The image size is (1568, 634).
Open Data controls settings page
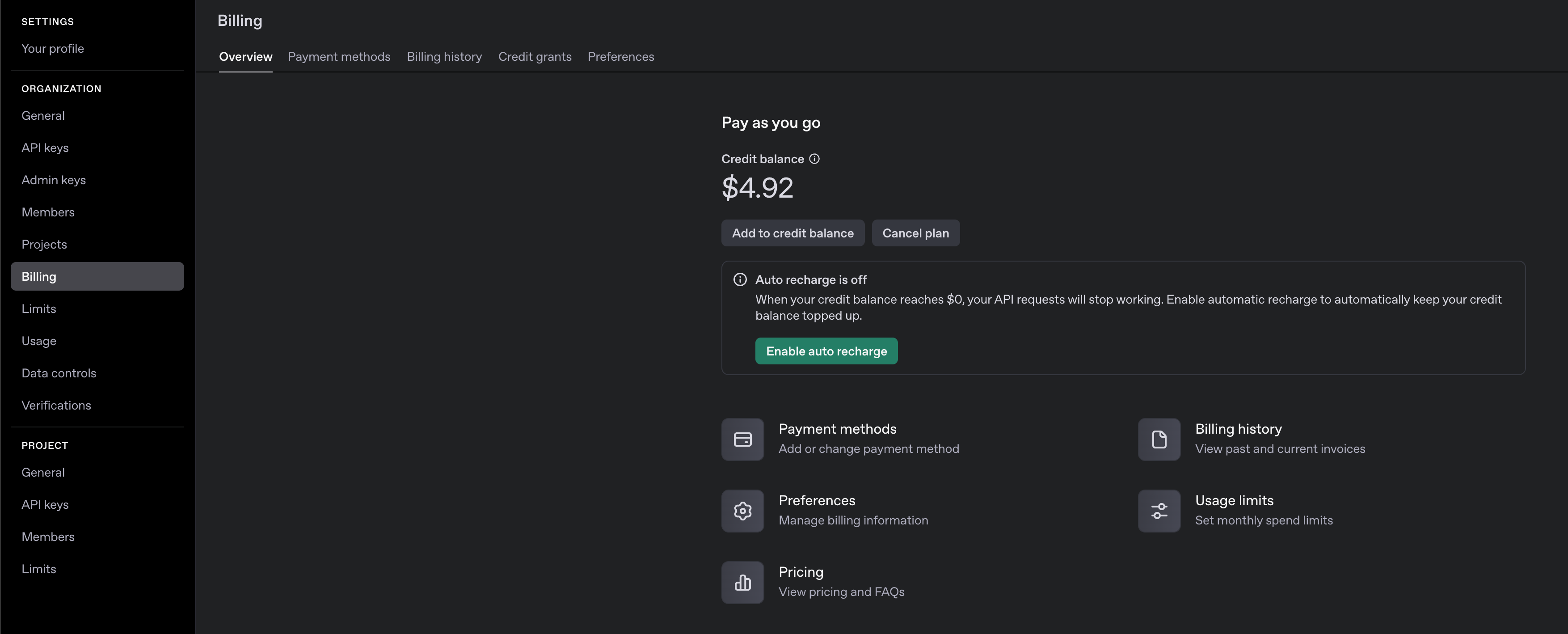(59, 373)
